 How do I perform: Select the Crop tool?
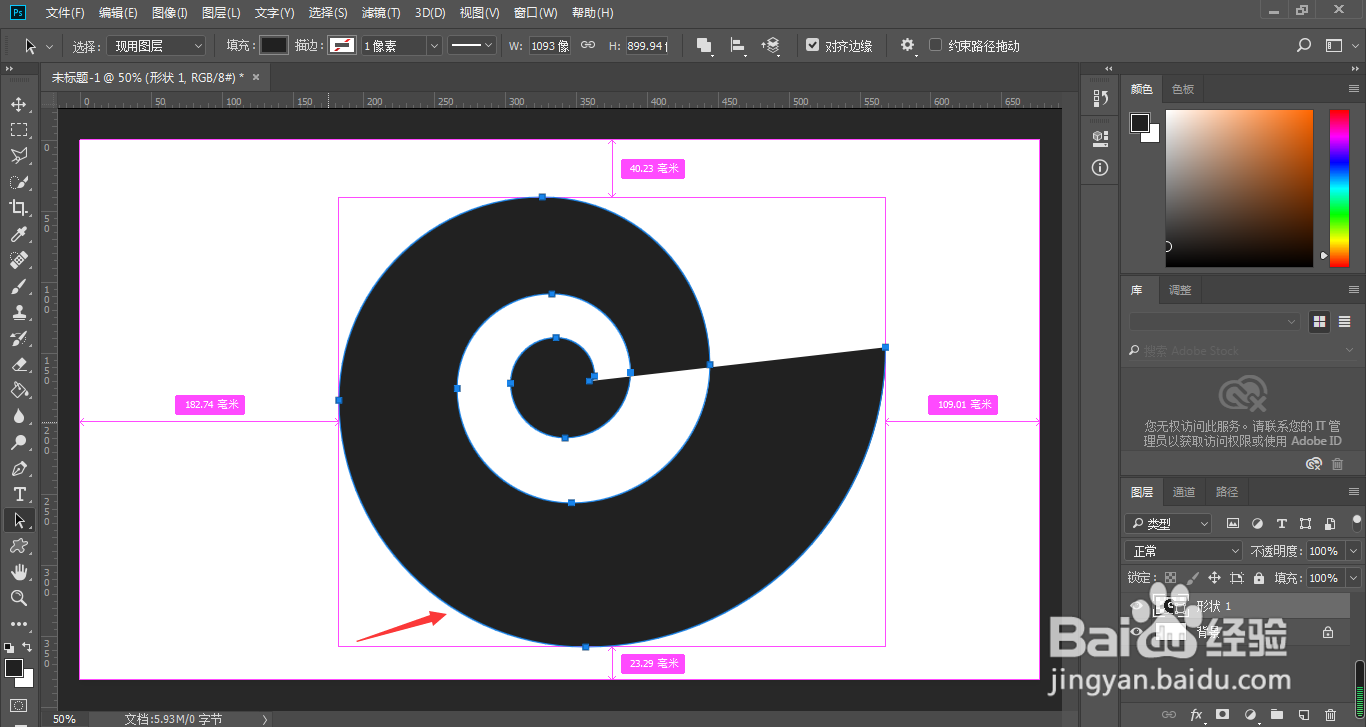click(x=18, y=208)
